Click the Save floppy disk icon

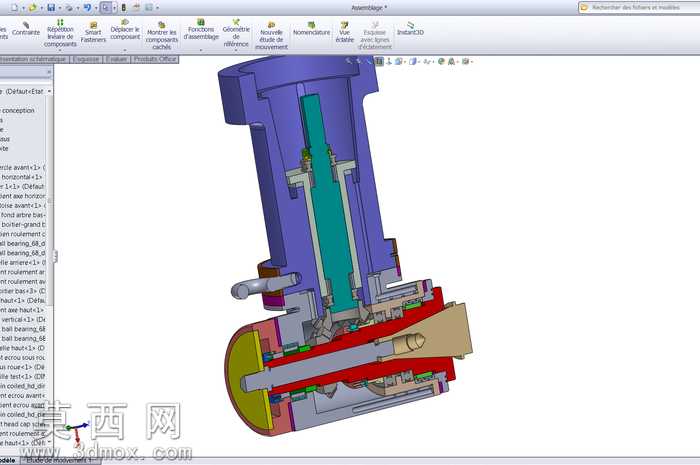pyautogui.click(x=51, y=8)
